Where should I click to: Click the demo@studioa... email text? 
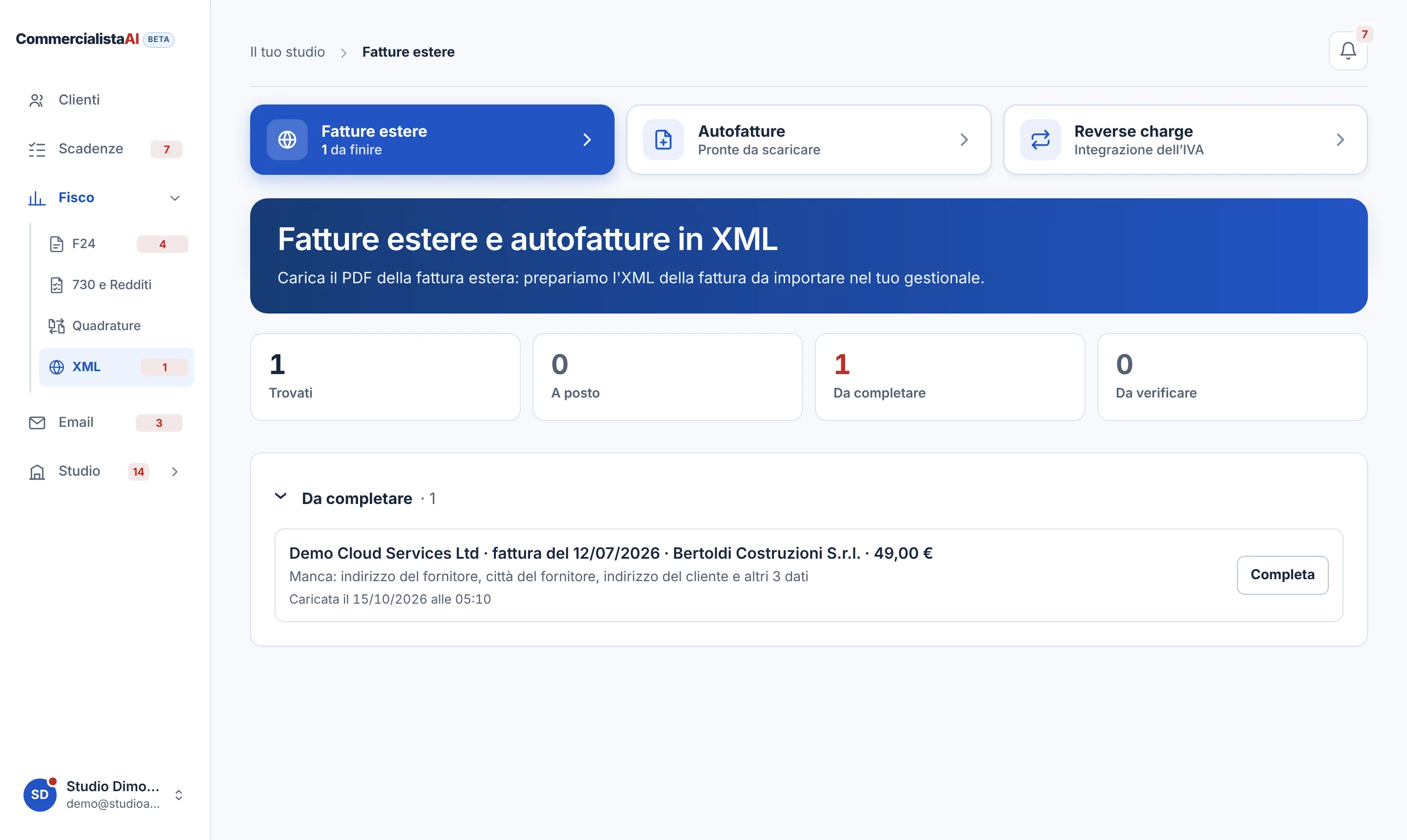(113, 803)
